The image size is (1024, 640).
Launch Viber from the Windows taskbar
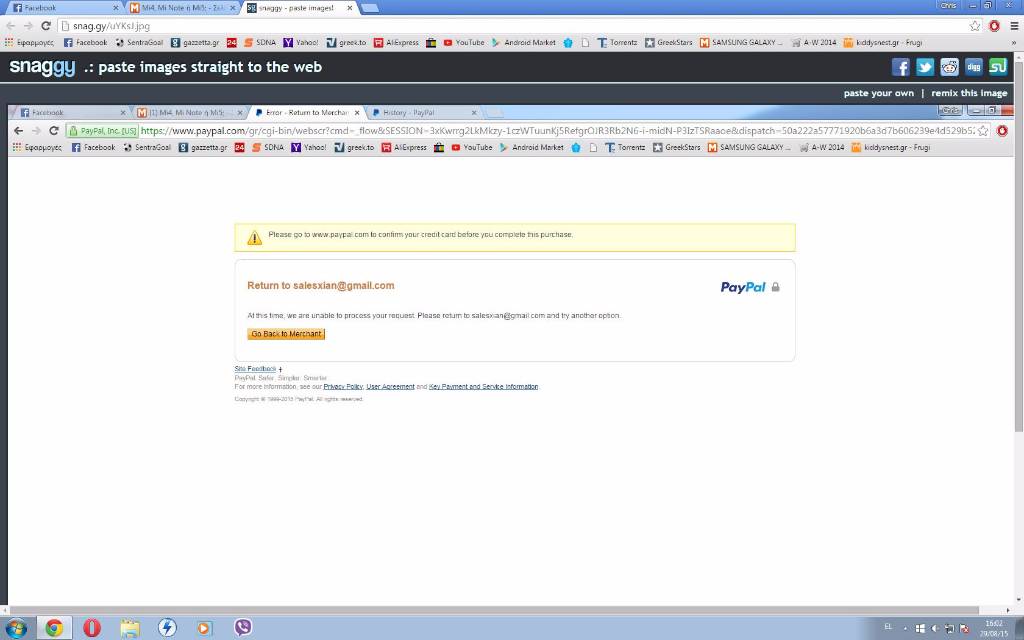pyautogui.click(x=242, y=628)
